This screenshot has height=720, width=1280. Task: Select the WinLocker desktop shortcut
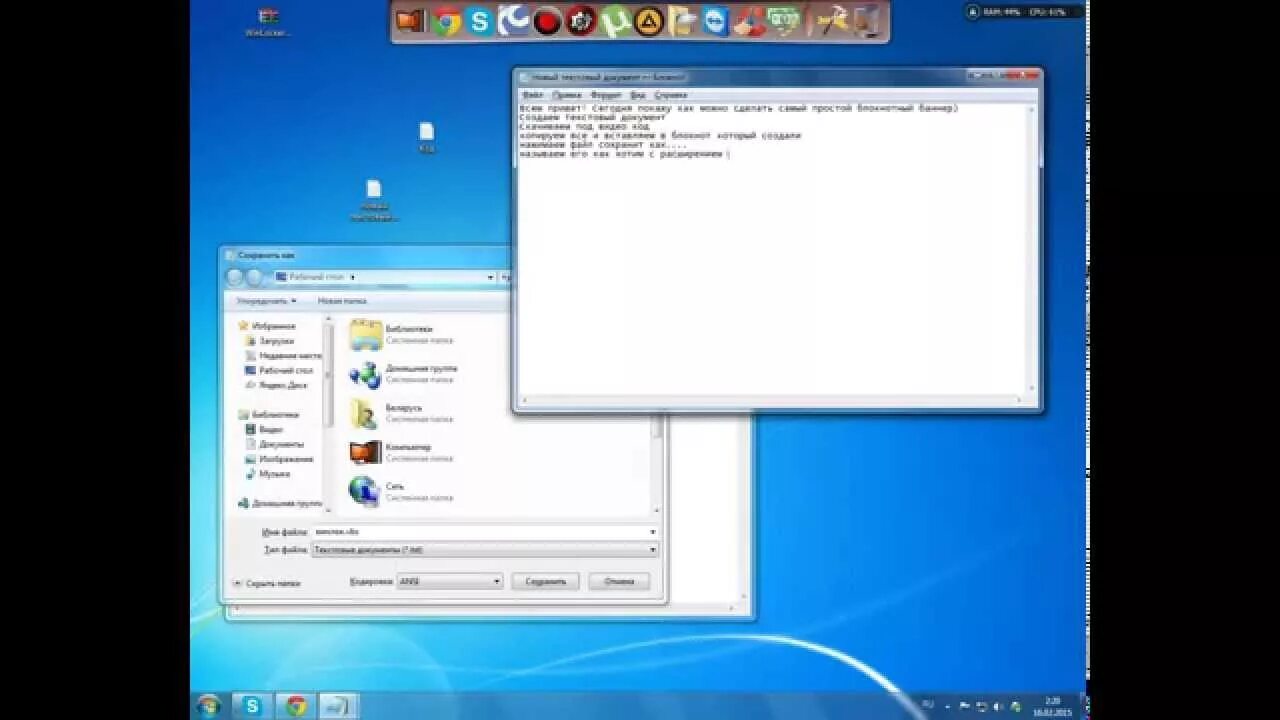click(x=268, y=22)
